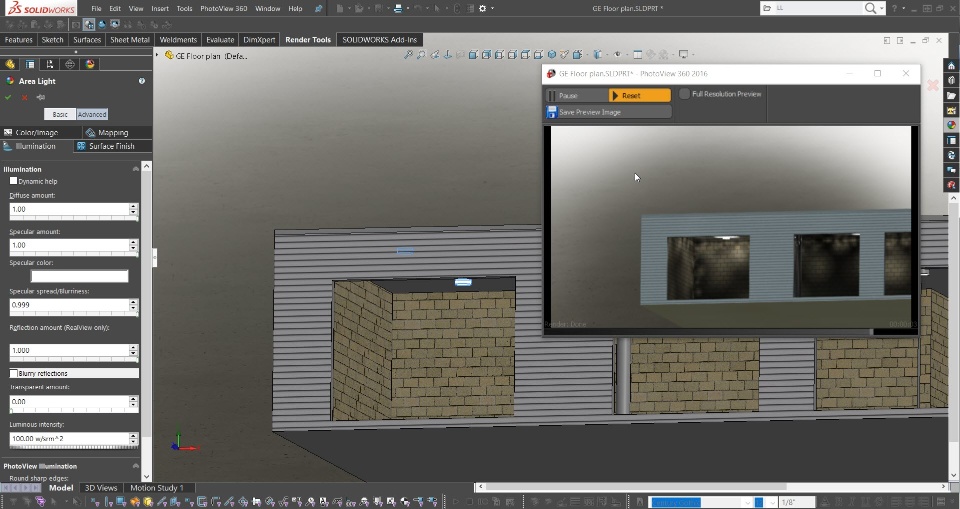Screen dimensions: 960x509
Task: Click the Hide/Show Items eye icon
Action: tap(618, 55)
